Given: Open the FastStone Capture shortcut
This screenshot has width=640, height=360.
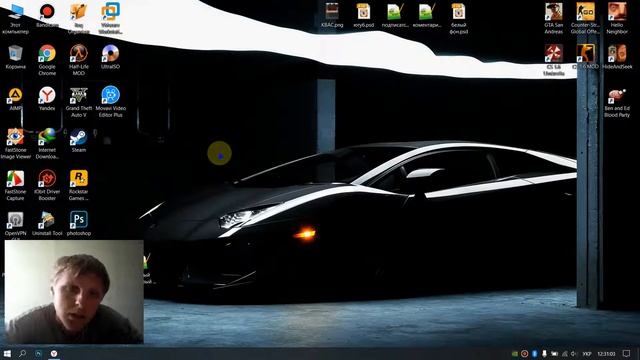Looking at the screenshot, I should (16, 185).
